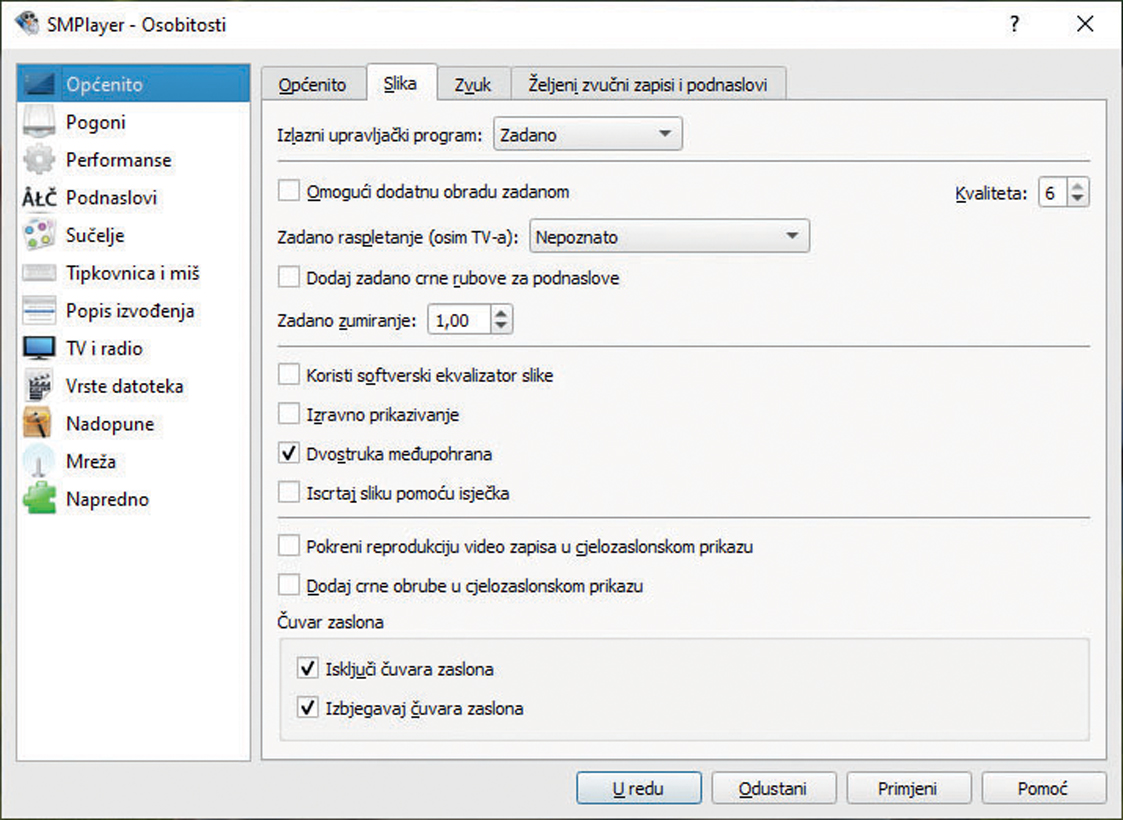
Task: Select the Vrste datoteka clapperboard icon
Action: click(39, 386)
